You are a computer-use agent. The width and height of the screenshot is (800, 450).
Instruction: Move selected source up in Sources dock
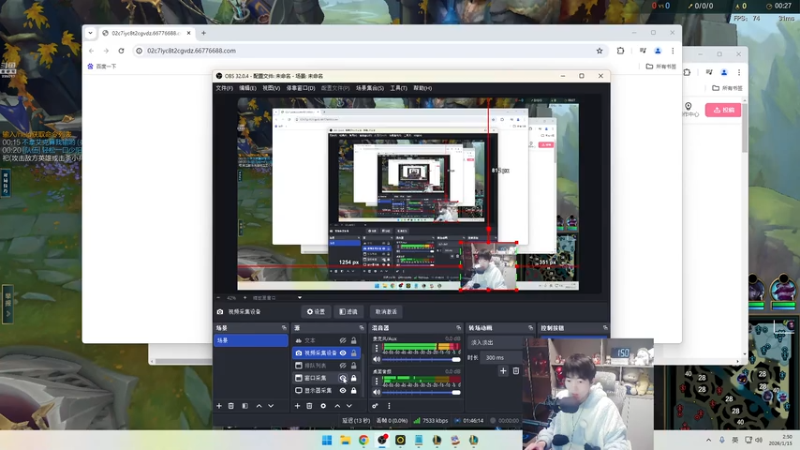[337, 406]
